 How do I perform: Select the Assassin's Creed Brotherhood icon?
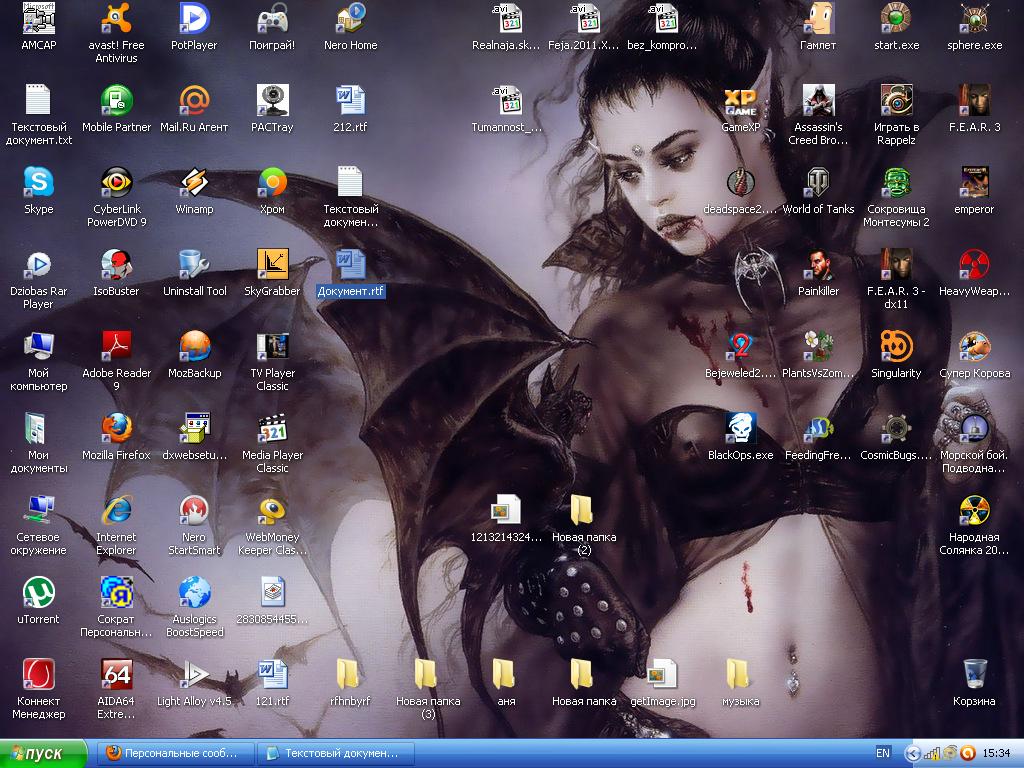818,101
